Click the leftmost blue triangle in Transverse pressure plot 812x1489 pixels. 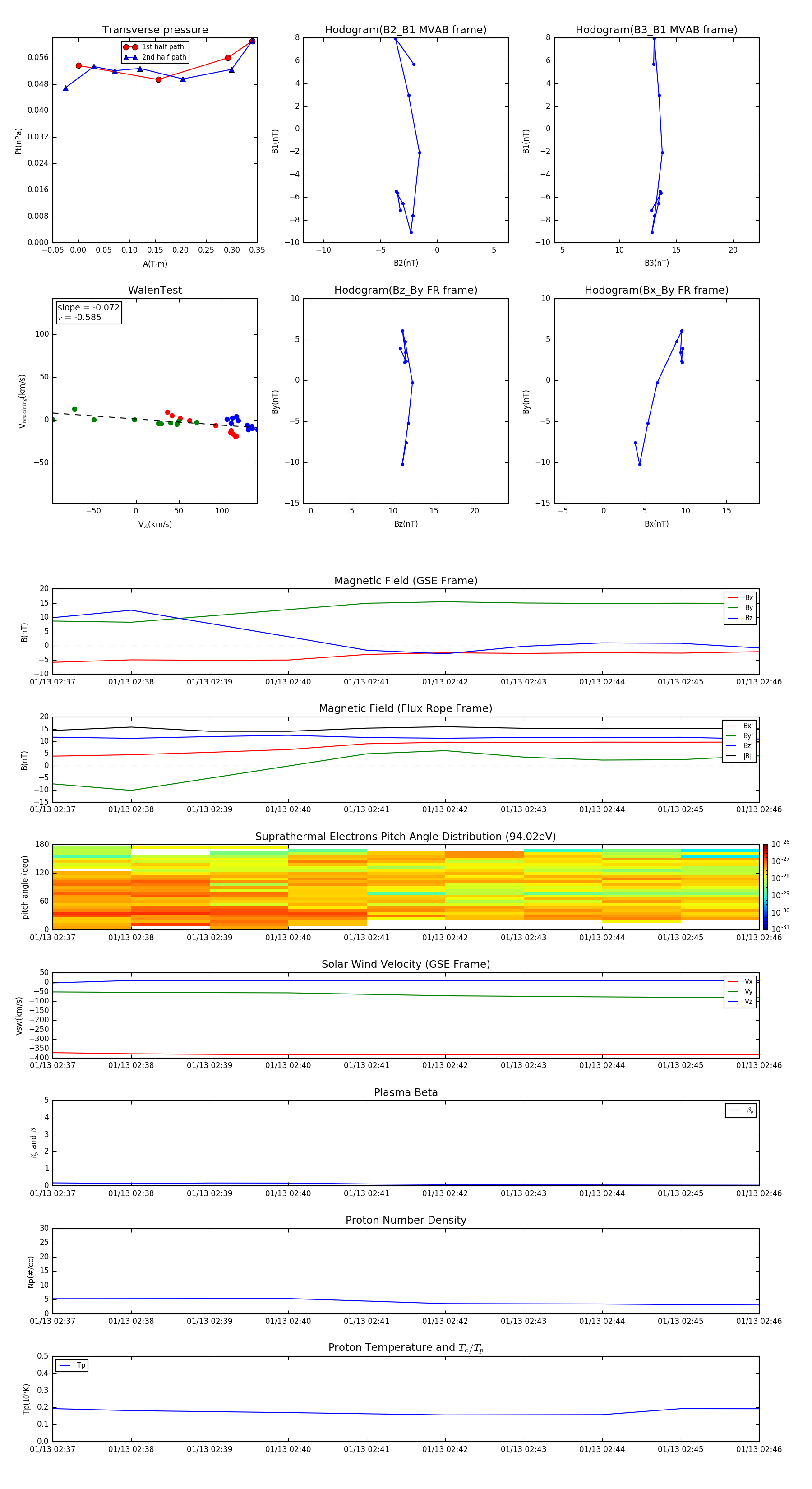point(65,88)
